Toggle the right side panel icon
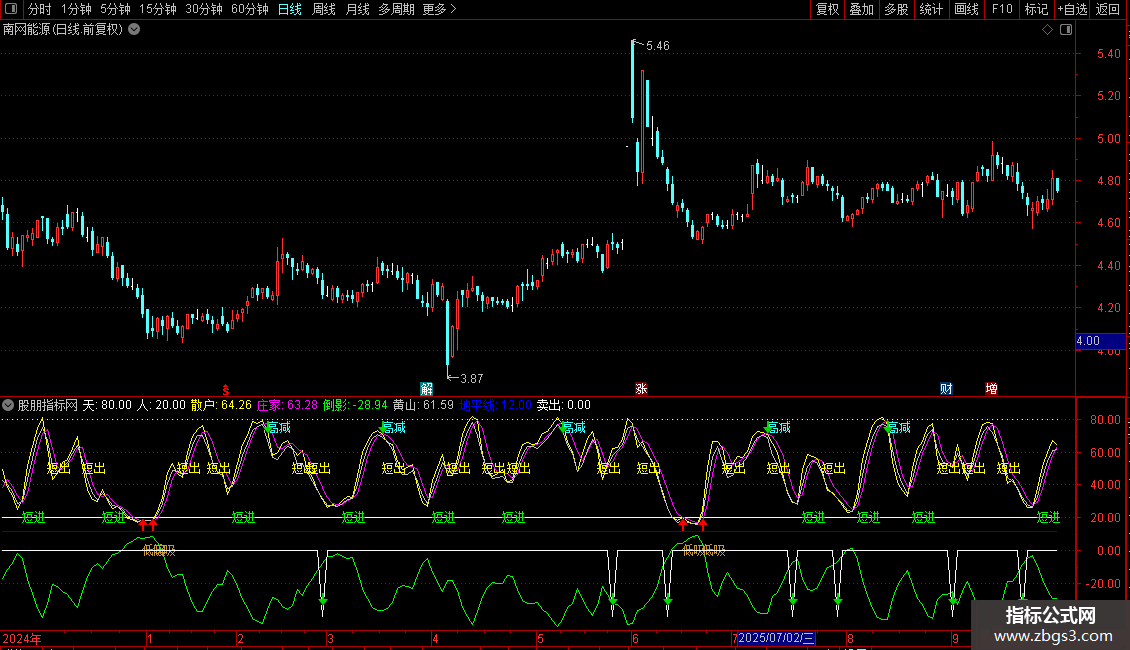 click(1067, 29)
